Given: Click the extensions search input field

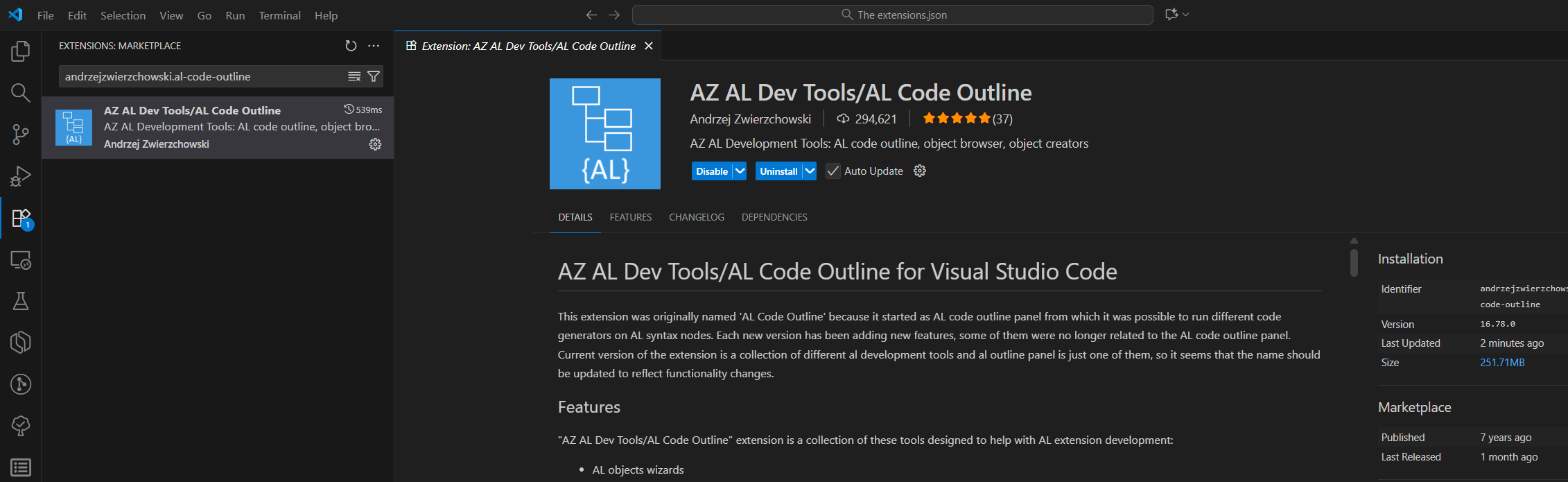Looking at the screenshot, I should (x=204, y=76).
